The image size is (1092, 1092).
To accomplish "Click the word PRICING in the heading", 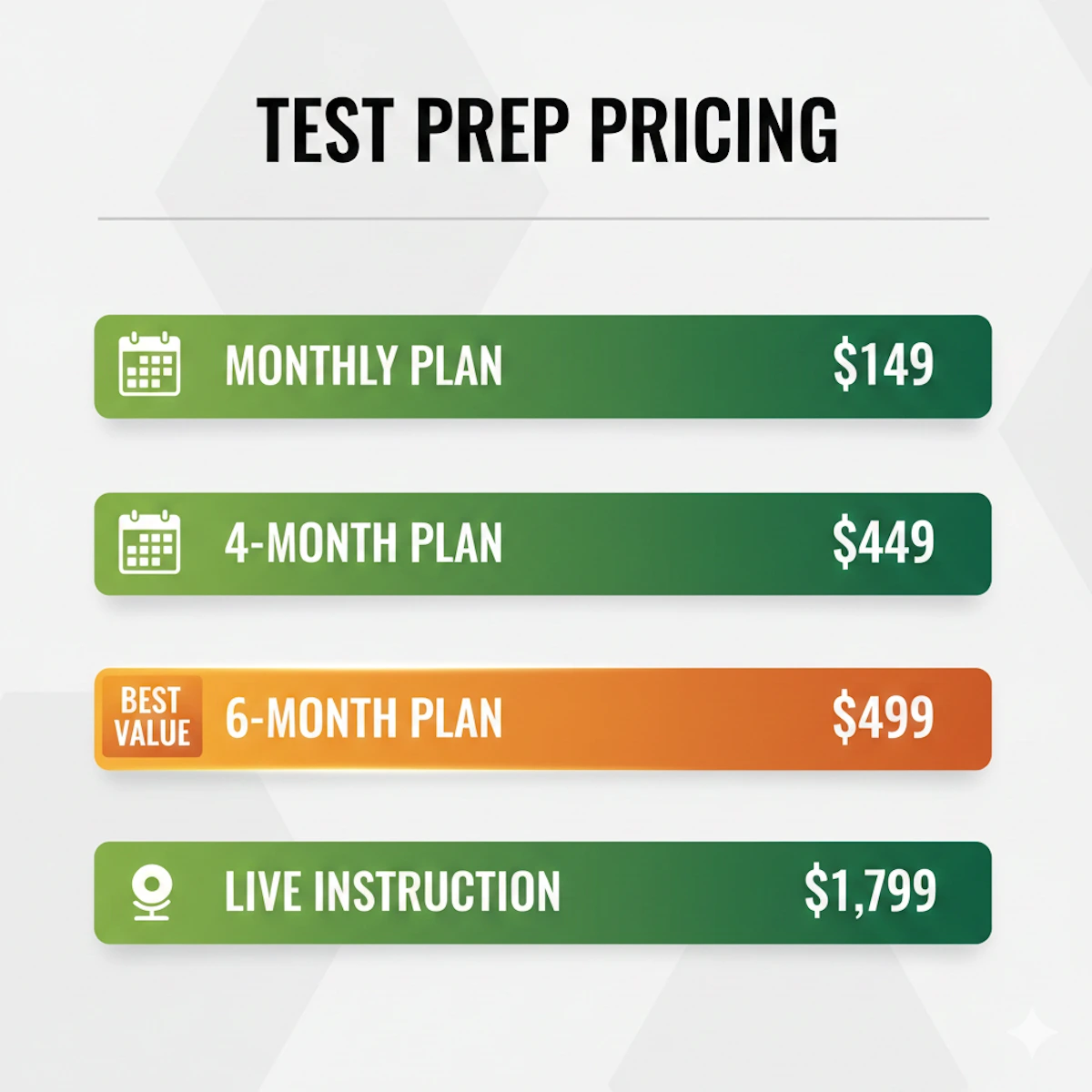I will 713,130.
